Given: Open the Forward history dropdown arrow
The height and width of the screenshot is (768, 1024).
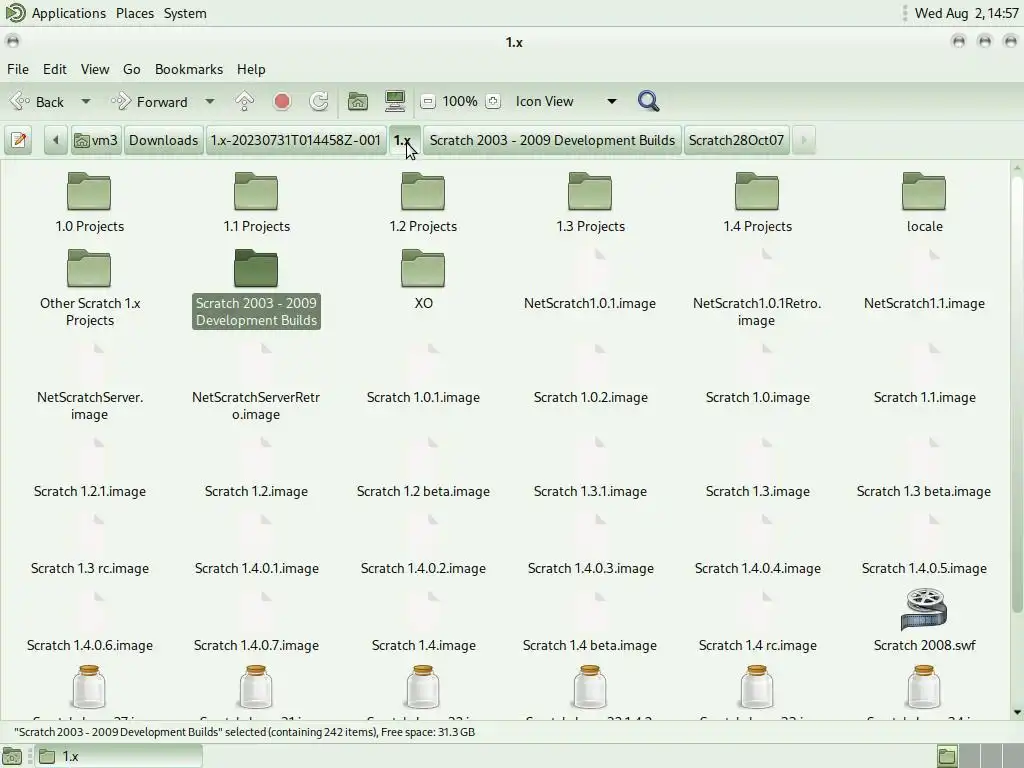Looking at the screenshot, I should coord(210,102).
